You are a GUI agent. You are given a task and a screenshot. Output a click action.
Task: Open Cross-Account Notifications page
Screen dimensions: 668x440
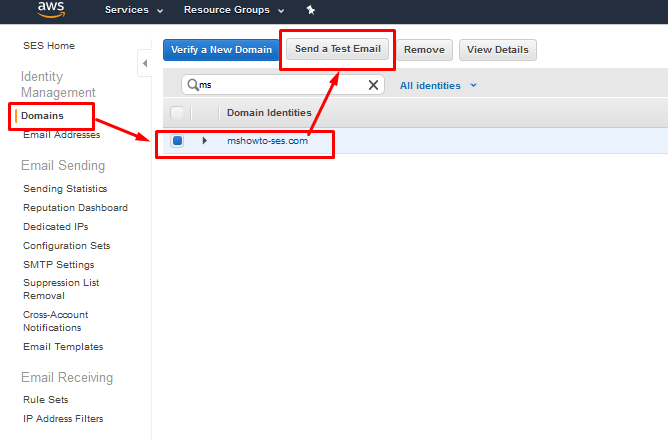[56, 321]
